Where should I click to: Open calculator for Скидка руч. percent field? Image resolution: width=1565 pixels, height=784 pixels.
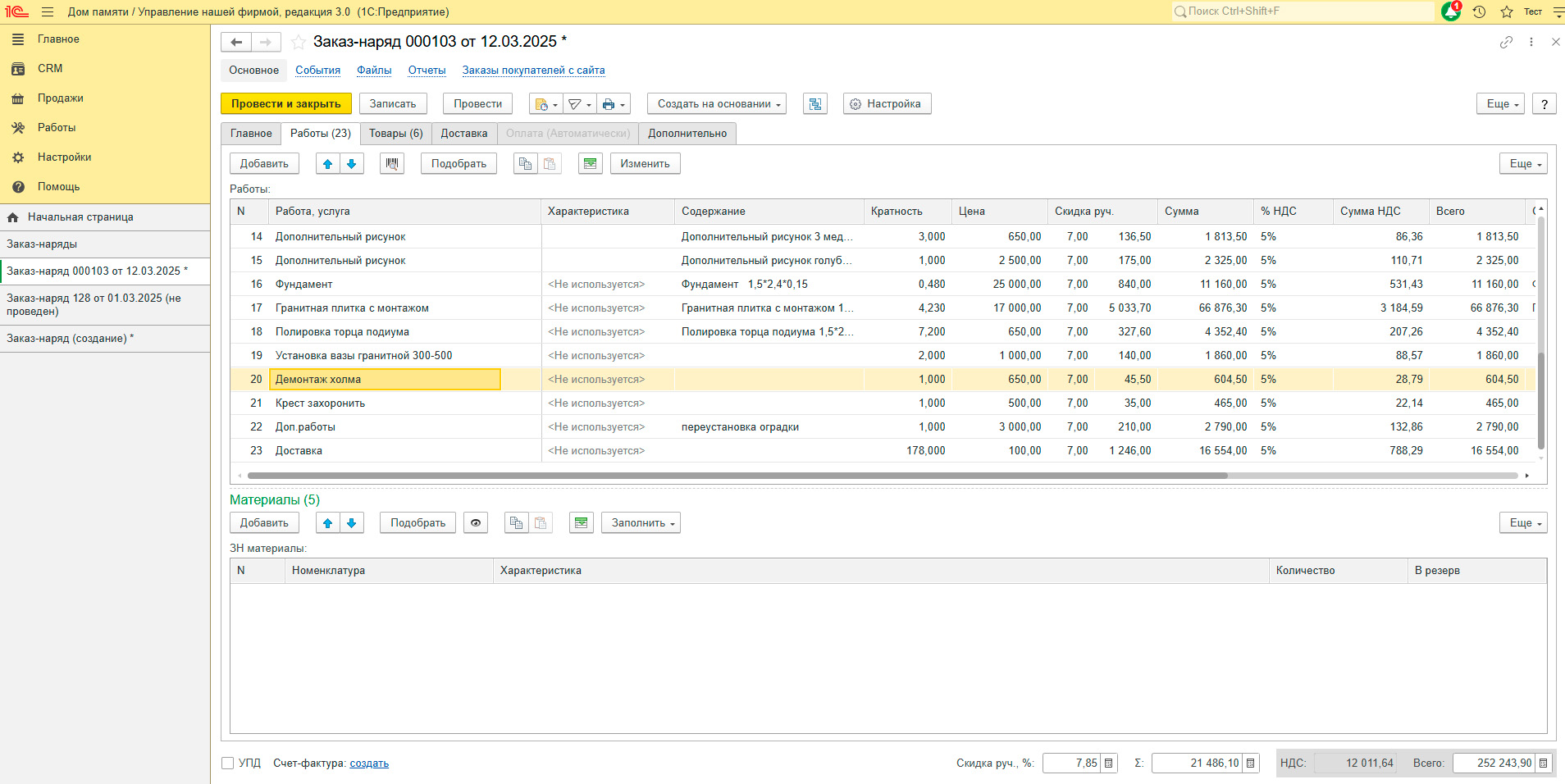coord(1109,763)
